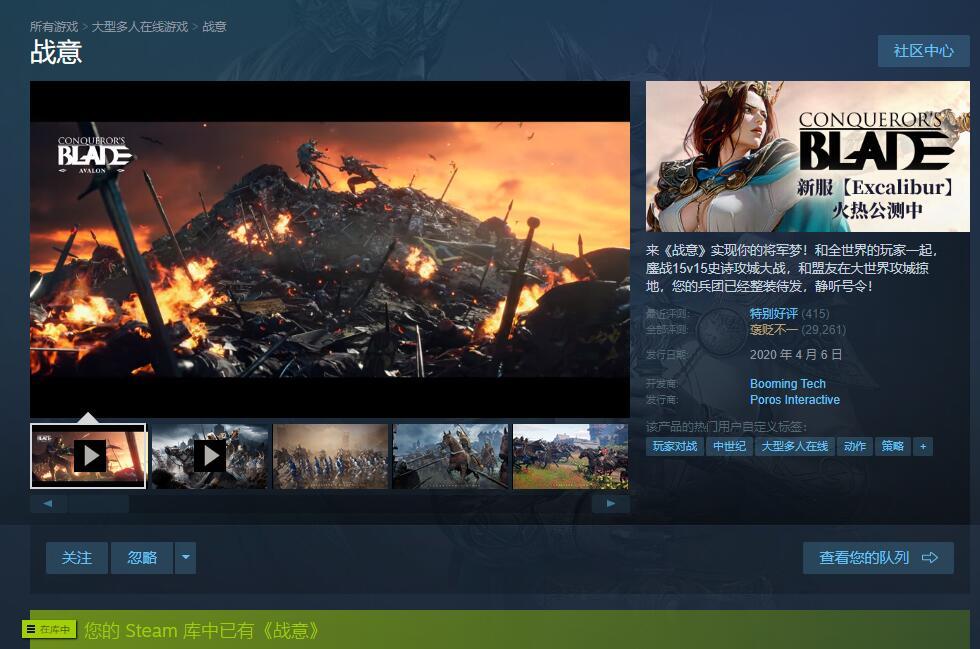Select the 动作 tag

coord(854,446)
